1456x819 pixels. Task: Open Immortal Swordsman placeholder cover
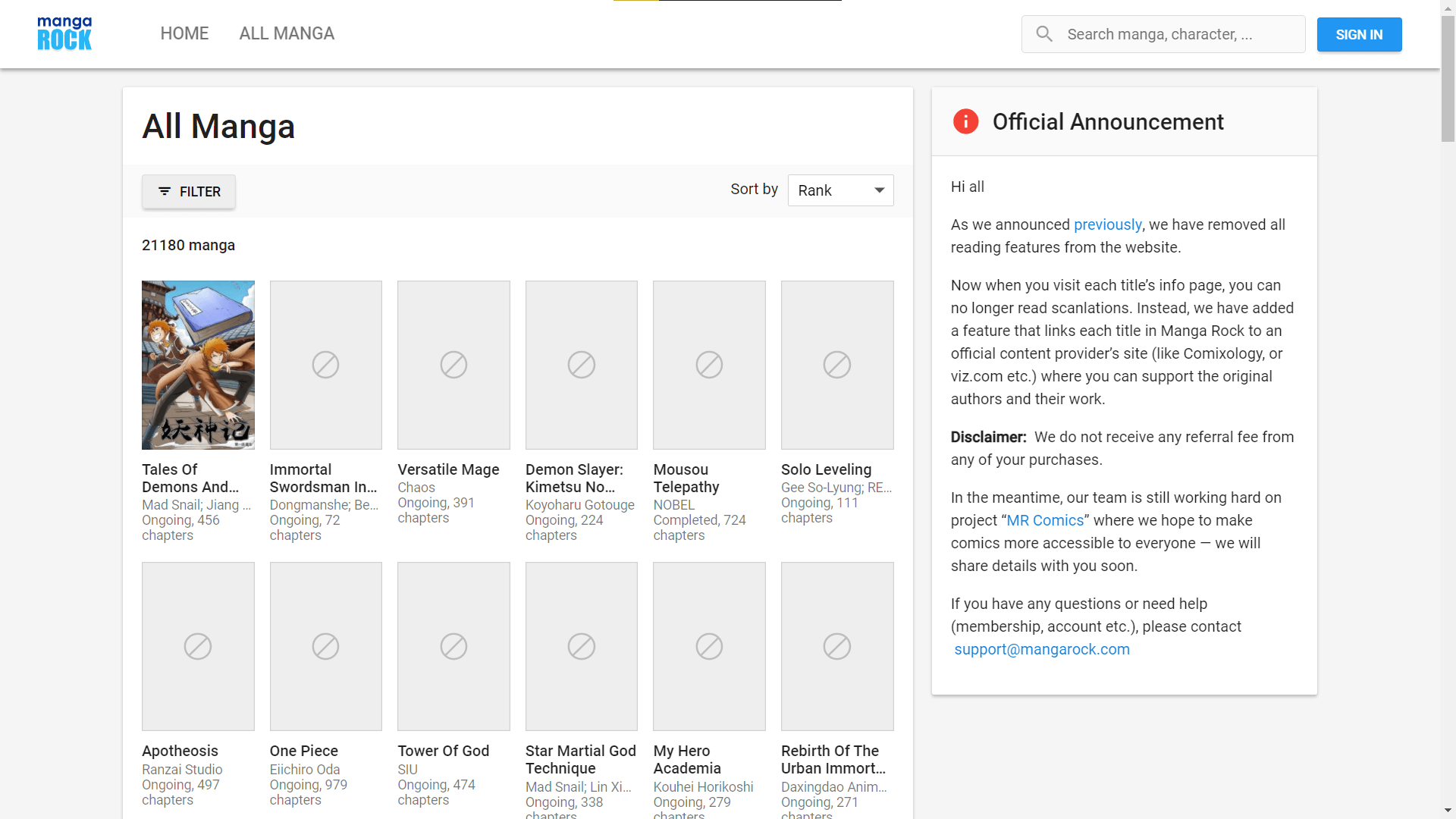326,365
